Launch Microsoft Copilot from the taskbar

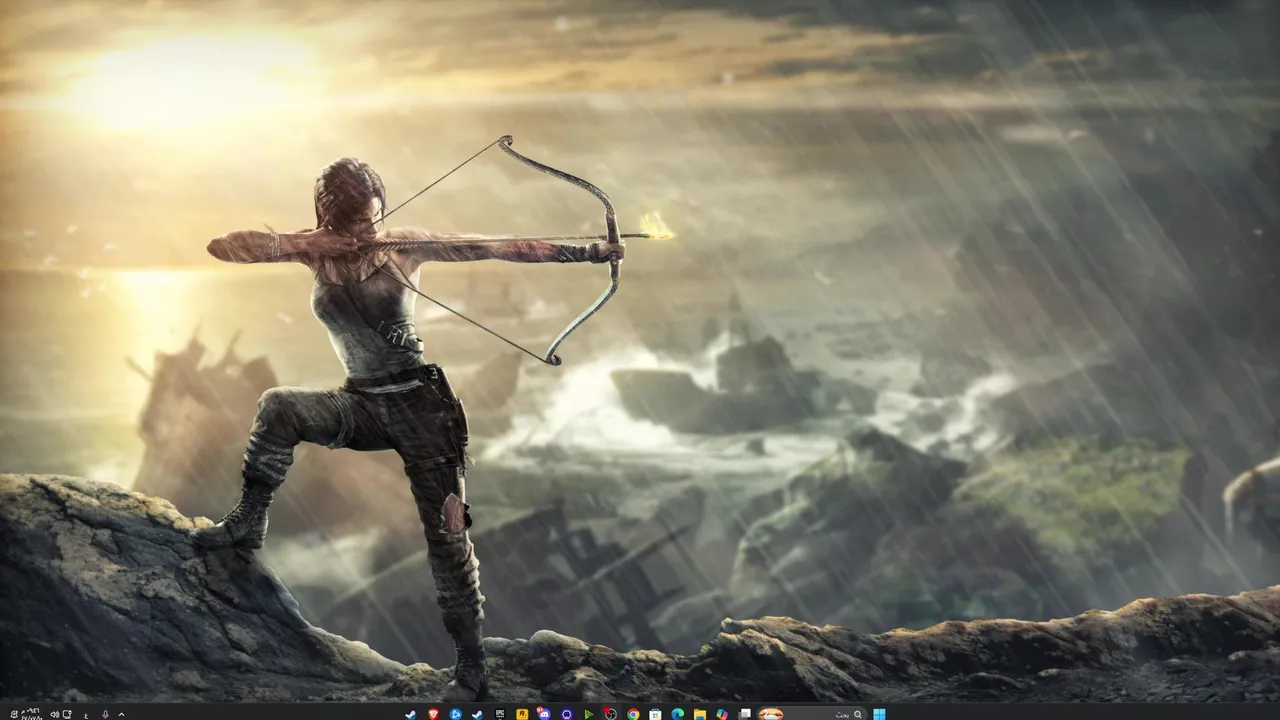click(722, 714)
